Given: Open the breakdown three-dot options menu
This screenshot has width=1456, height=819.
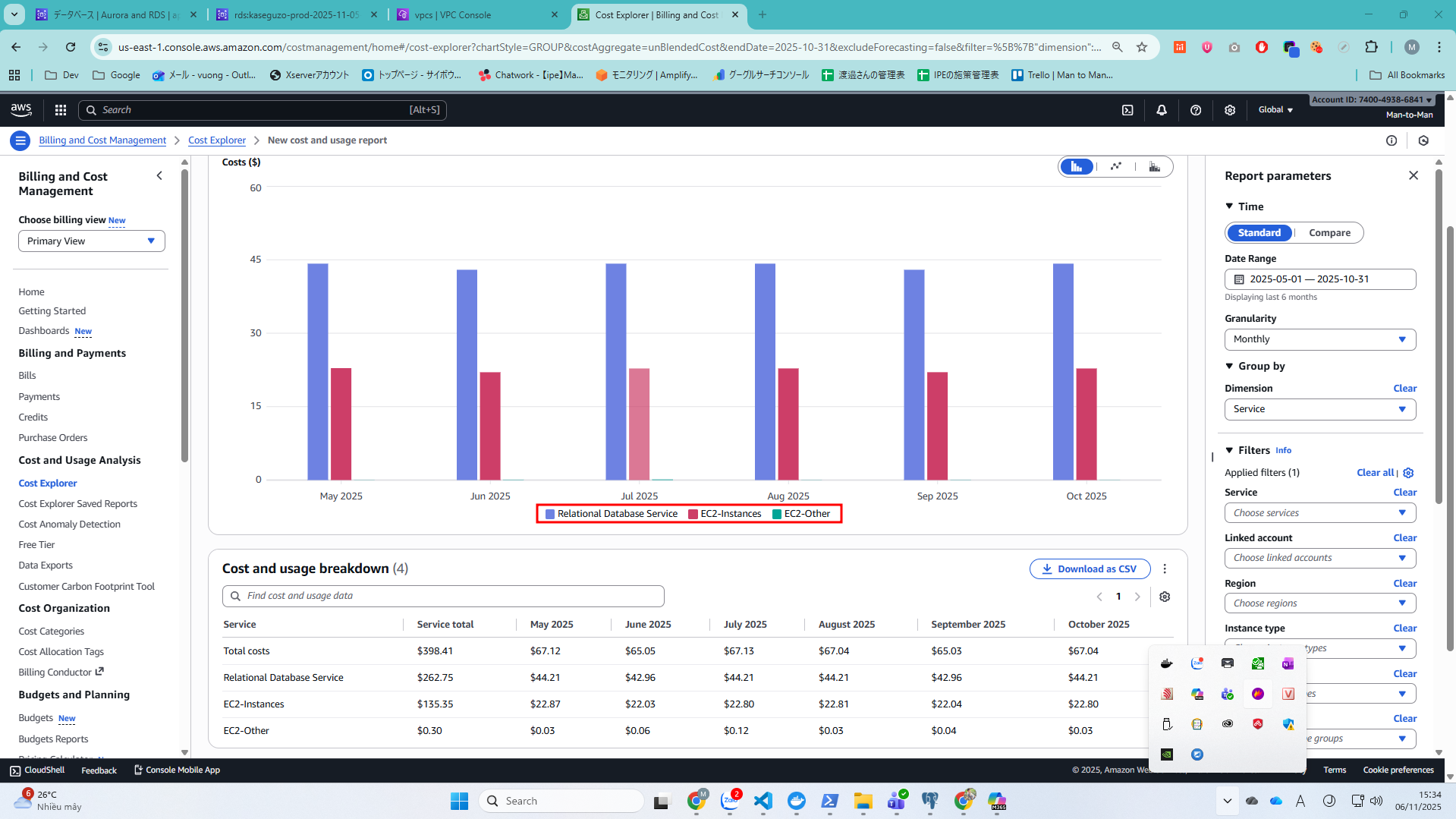Looking at the screenshot, I should [x=1165, y=569].
